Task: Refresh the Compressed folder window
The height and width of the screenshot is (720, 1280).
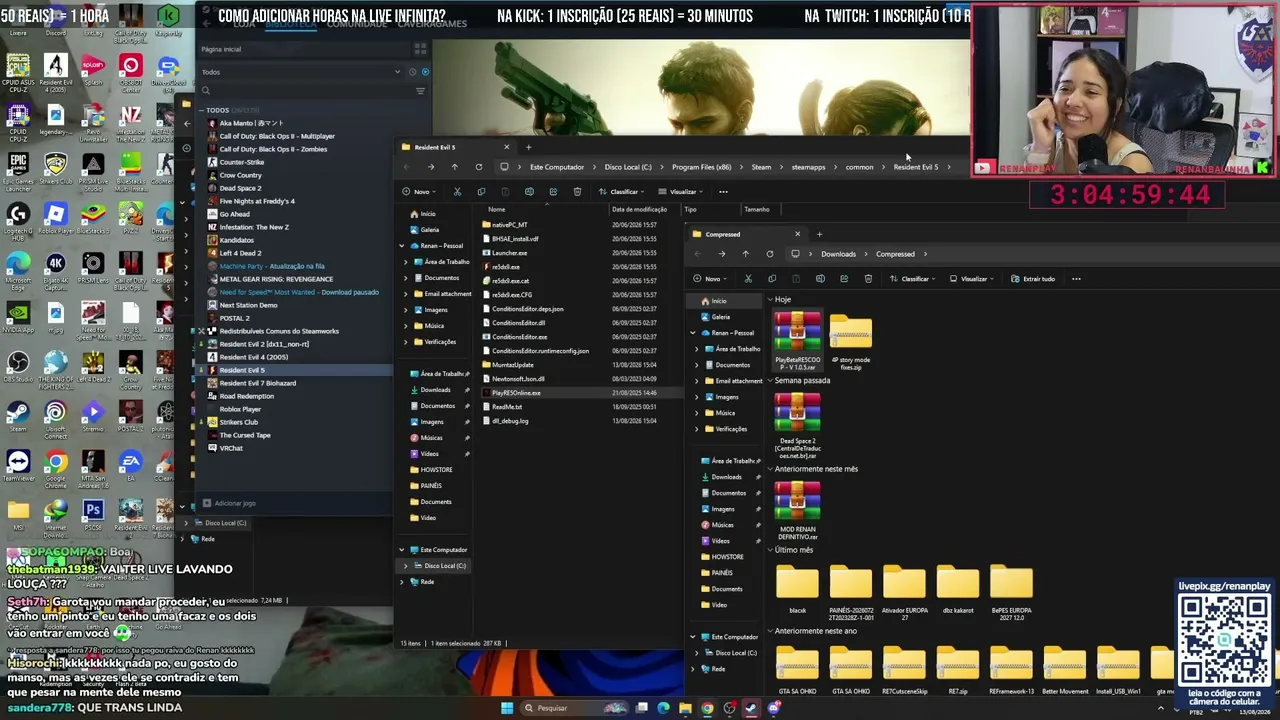Action: [769, 254]
